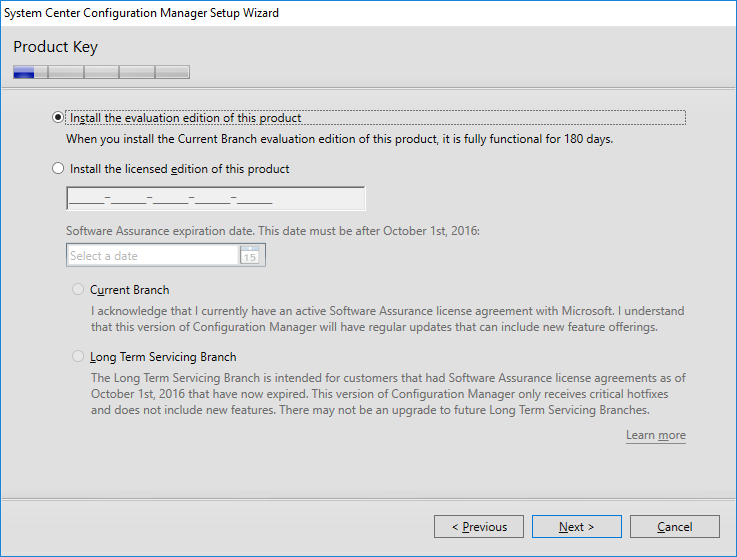Click the 180 days evaluation description text
Screen dimensions: 737x557
(x=339, y=139)
